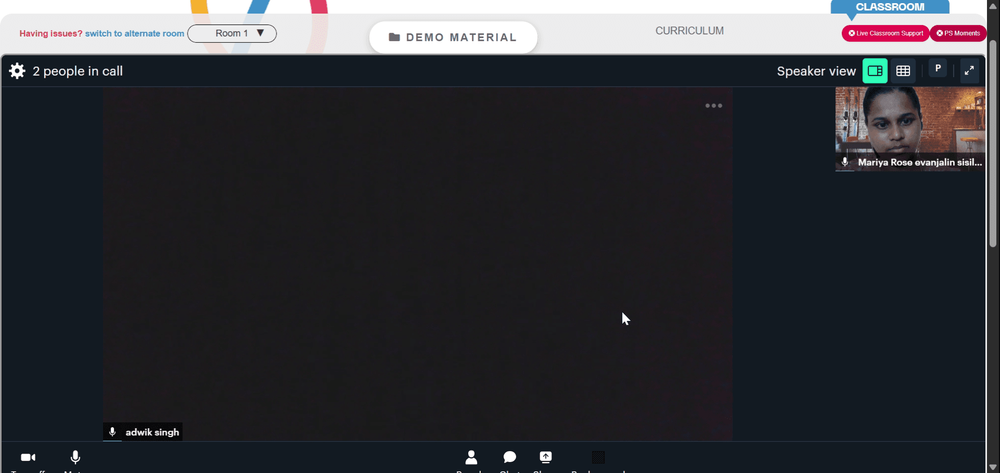Click 'Speaker view' label text
This screenshot has width=1000, height=473.
coord(816,71)
